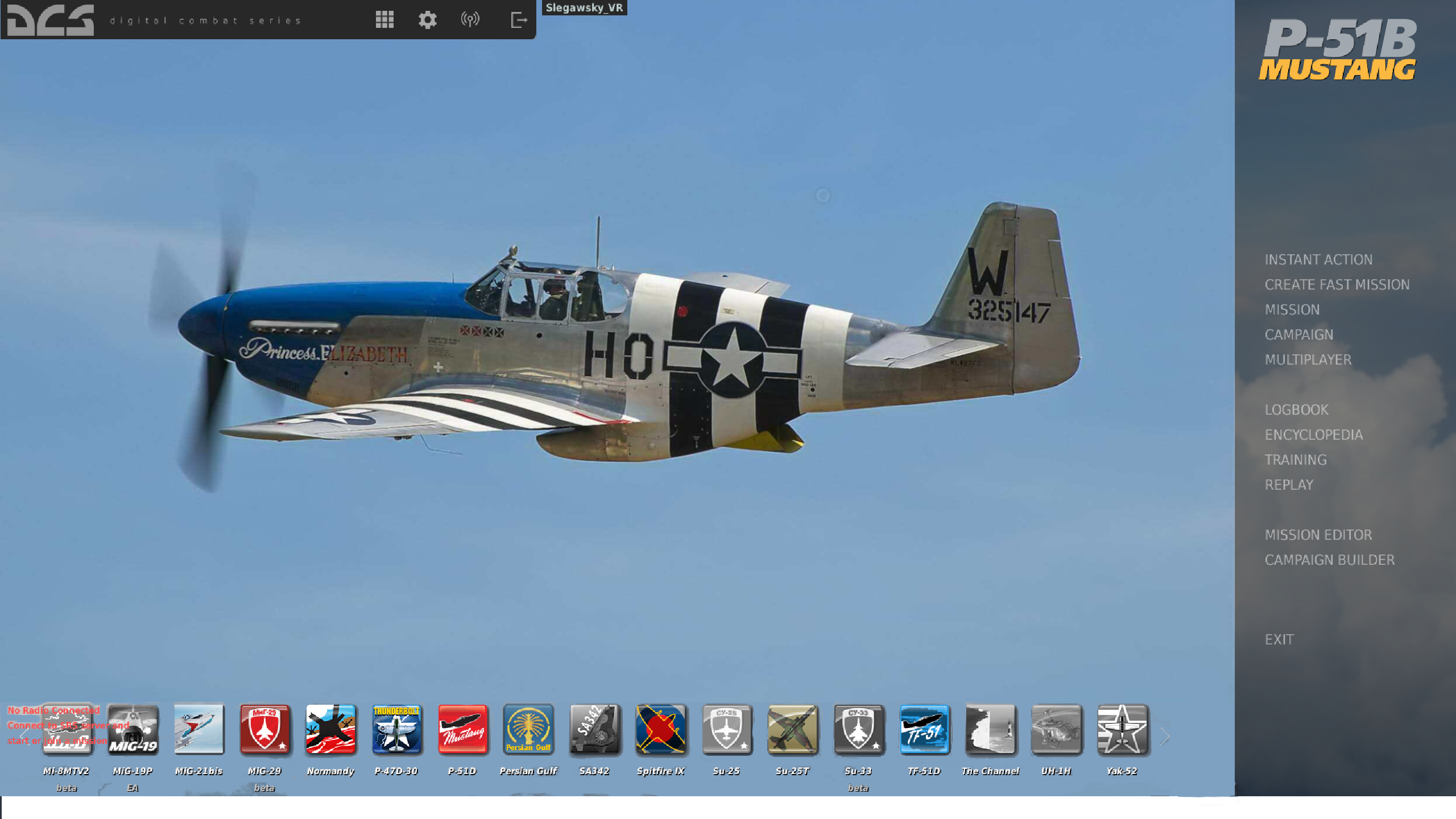The image size is (1456, 819).
Task: Select the TF-51D module icon
Action: (x=924, y=730)
